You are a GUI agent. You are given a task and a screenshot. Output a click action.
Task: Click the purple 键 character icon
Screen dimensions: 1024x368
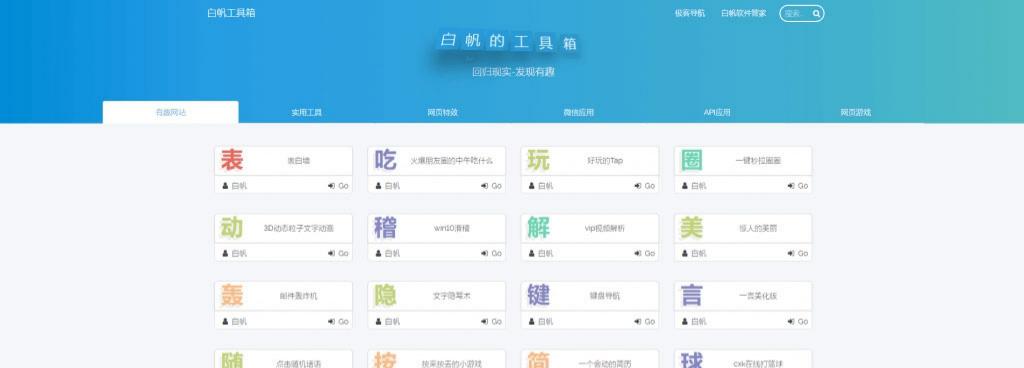539,296
